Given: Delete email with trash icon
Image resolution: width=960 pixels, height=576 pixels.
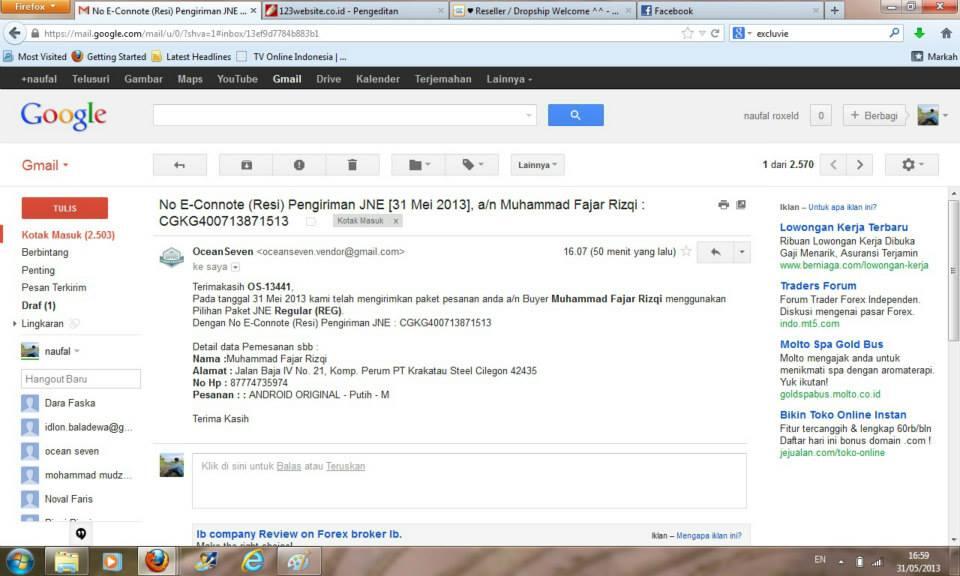Looking at the screenshot, I should click(352, 165).
